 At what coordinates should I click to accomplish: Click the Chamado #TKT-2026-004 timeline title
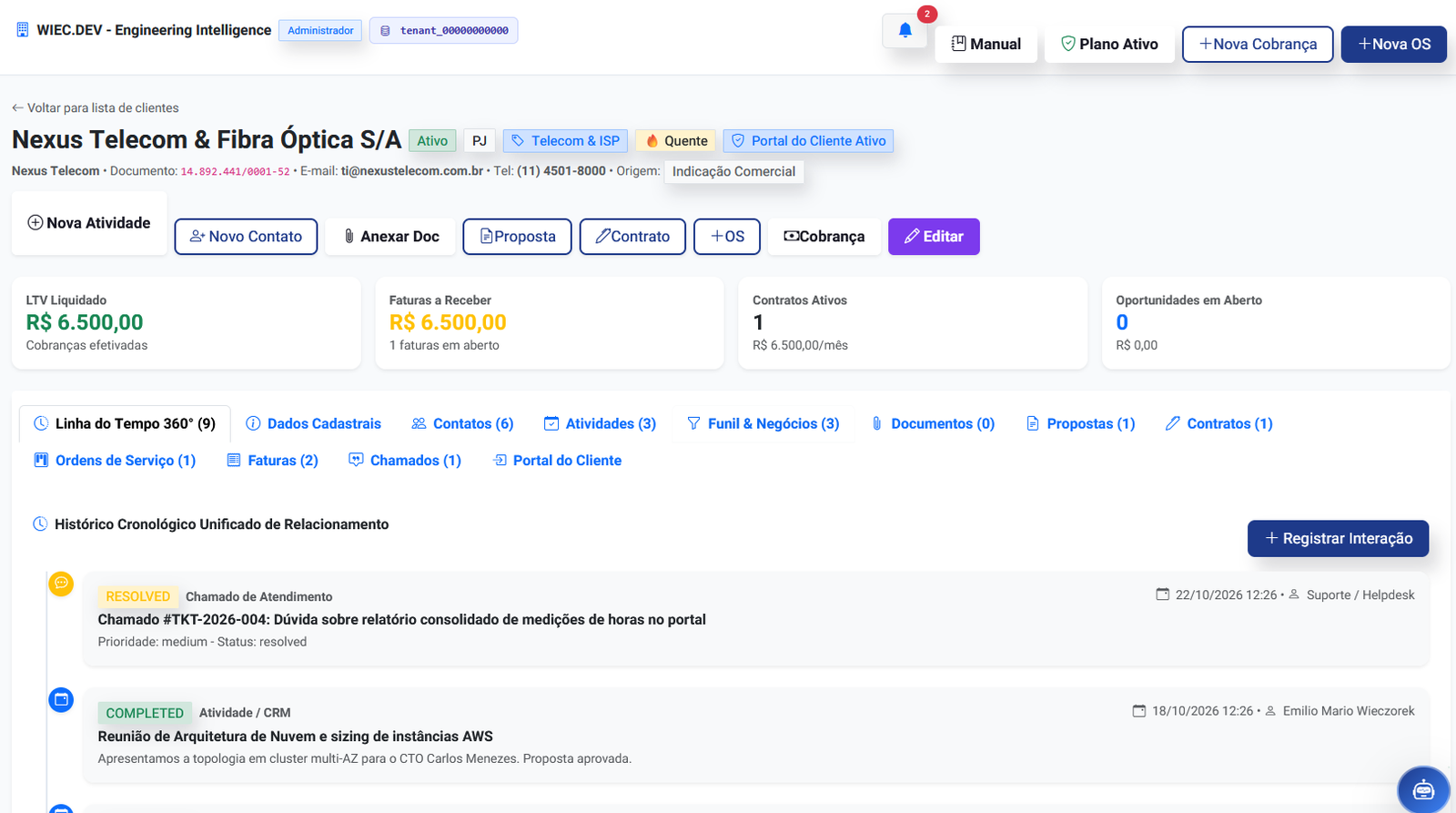401,619
